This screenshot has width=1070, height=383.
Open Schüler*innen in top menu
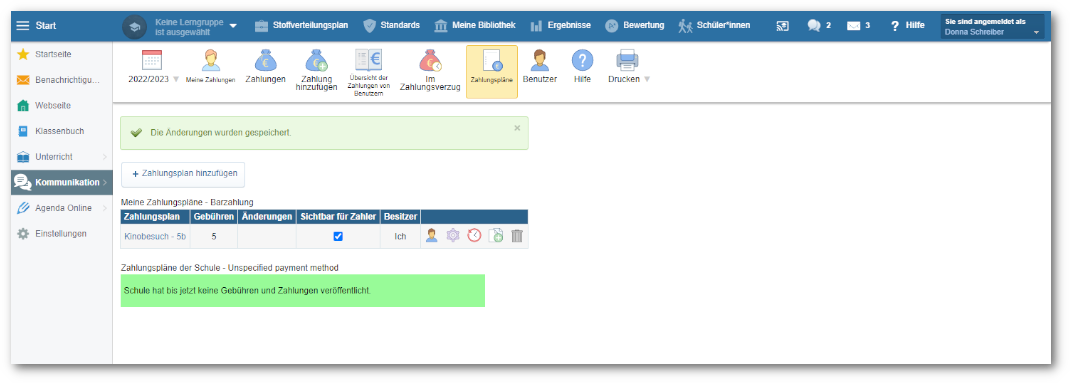(x=714, y=25)
